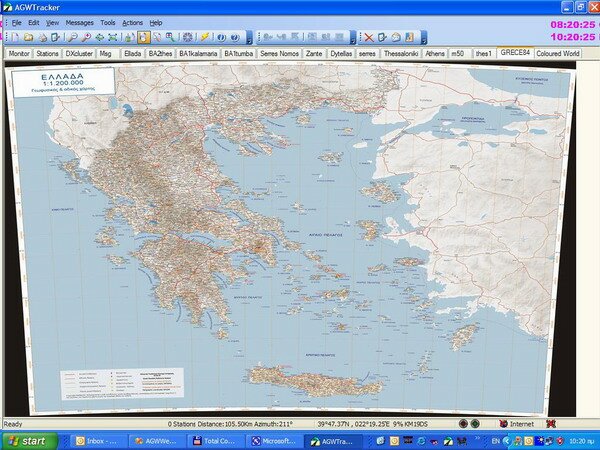Click the Zoom out magnifier icon
Screen dimensions: 600x450
point(73,38)
